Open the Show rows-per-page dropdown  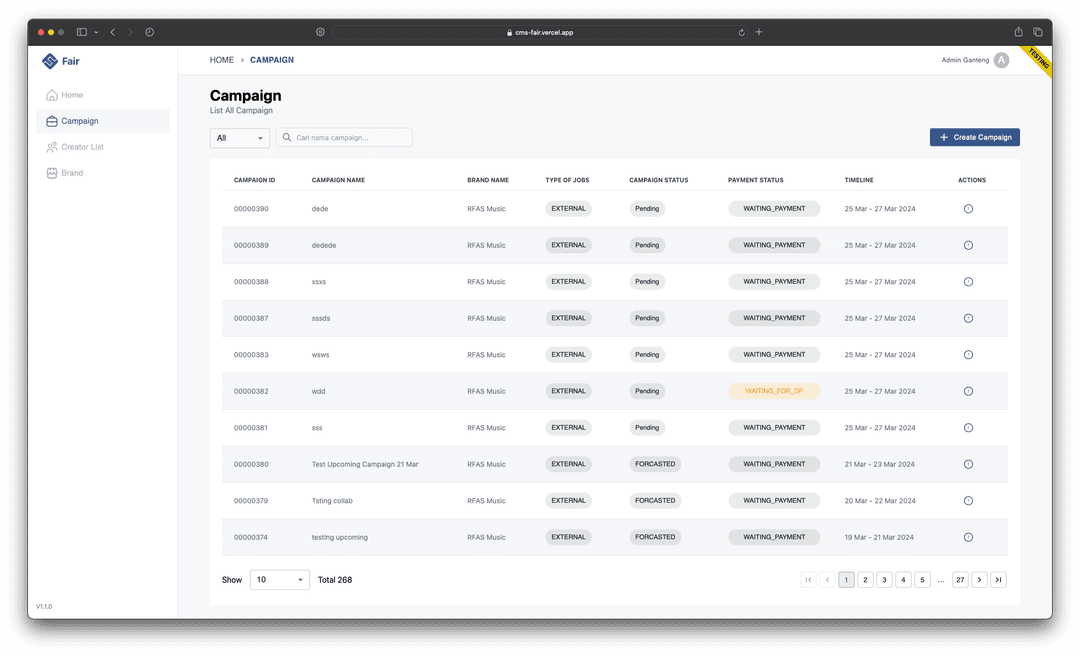(280, 580)
